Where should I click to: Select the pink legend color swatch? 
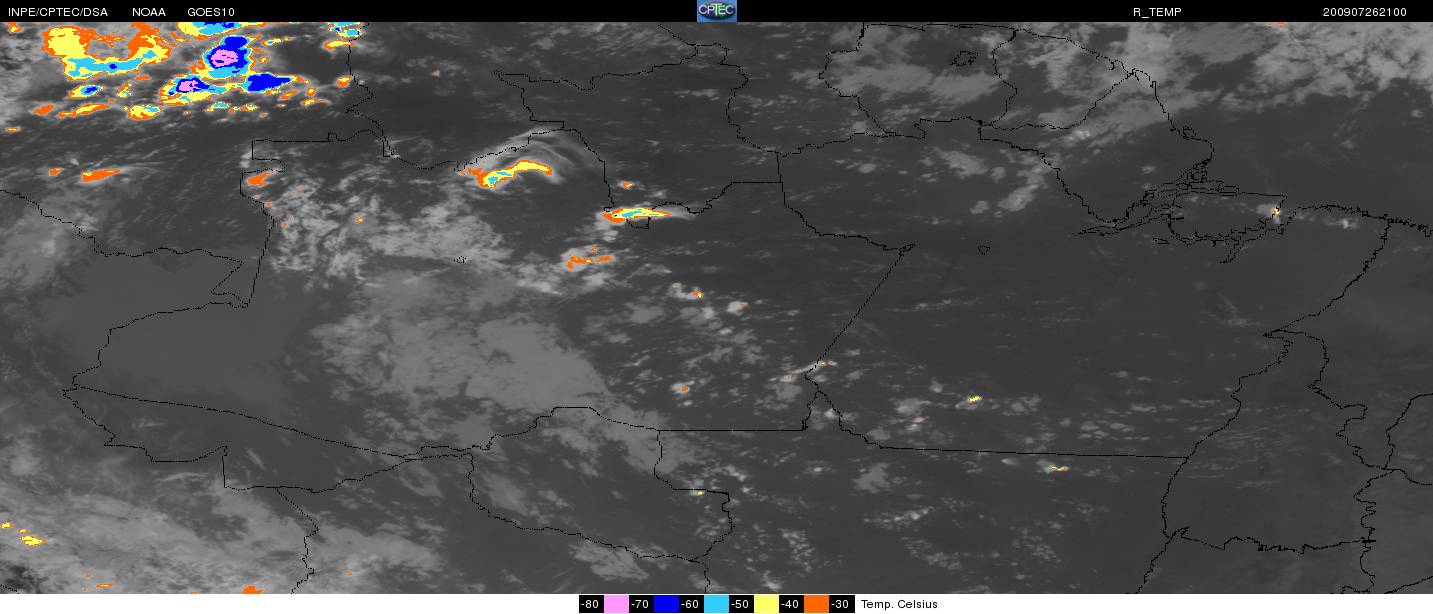[616, 604]
